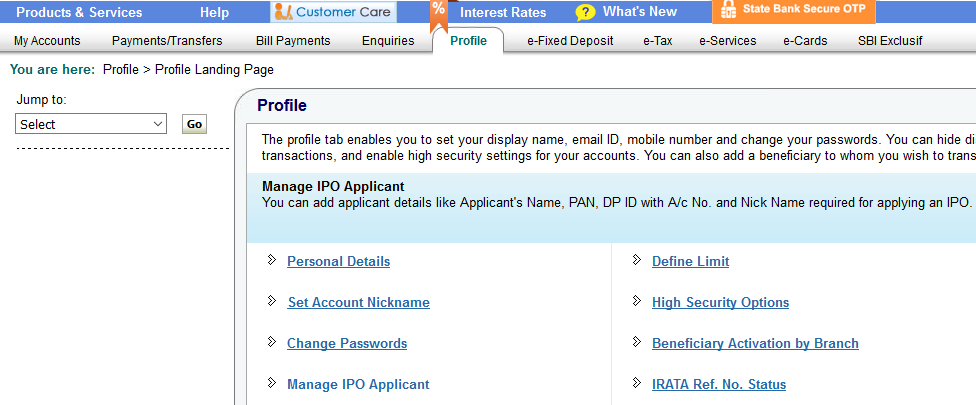Open the Change Passwords link
976x405 pixels.
[347, 343]
